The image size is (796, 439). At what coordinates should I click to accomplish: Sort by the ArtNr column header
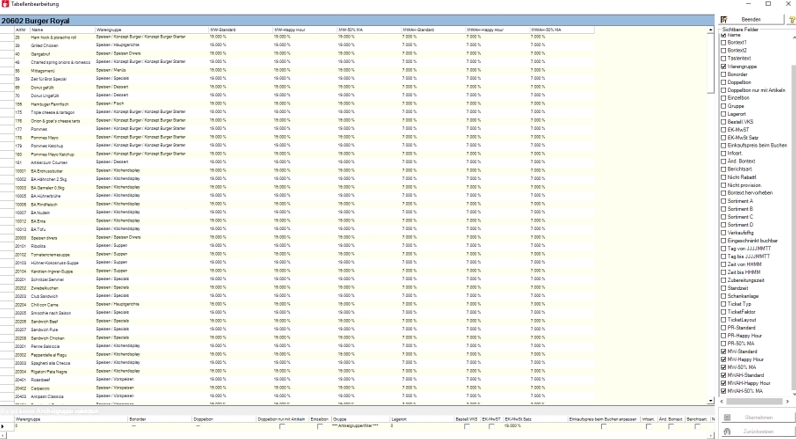(x=19, y=30)
